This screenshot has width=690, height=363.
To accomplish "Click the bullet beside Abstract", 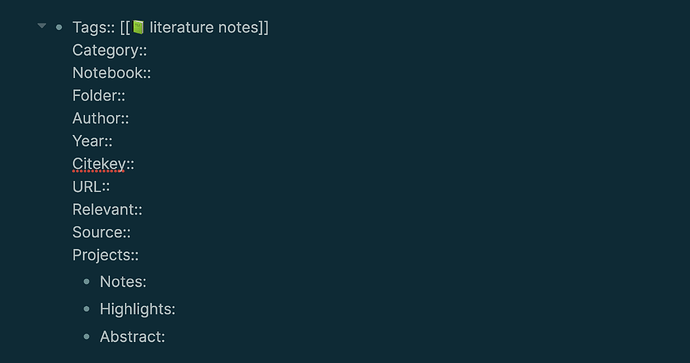I will 87,337.
